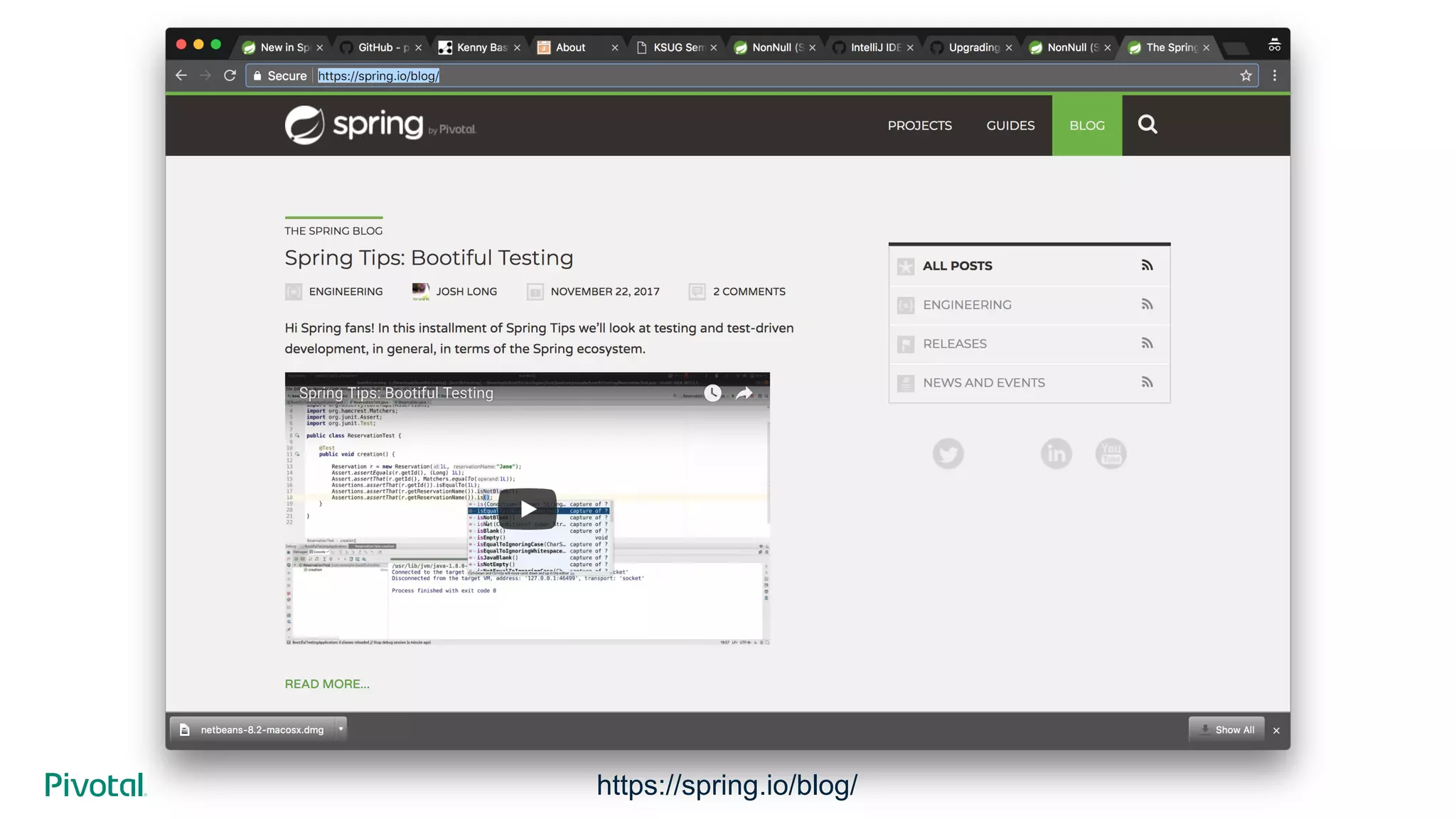Image resolution: width=1456 pixels, height=819 pixels.
Task: Reload the page with refresh icon
Action: 230,75
